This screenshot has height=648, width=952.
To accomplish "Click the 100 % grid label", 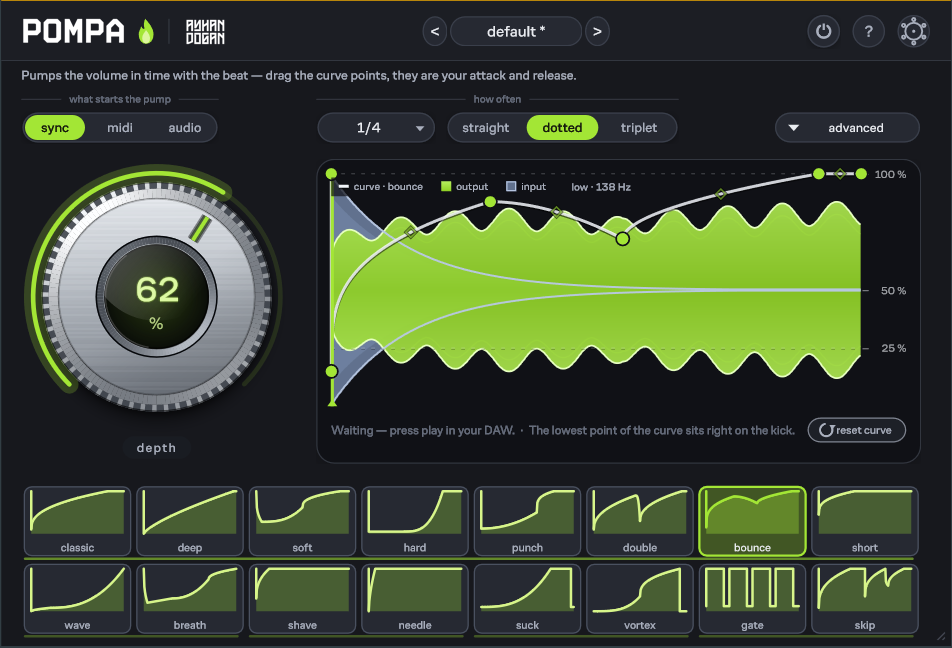I will pos(890,174).
